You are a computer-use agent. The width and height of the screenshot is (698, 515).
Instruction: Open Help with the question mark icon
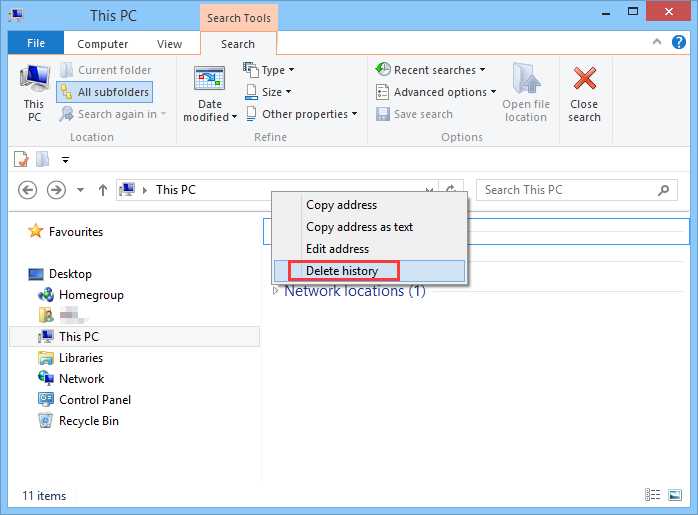click(678, 42)
